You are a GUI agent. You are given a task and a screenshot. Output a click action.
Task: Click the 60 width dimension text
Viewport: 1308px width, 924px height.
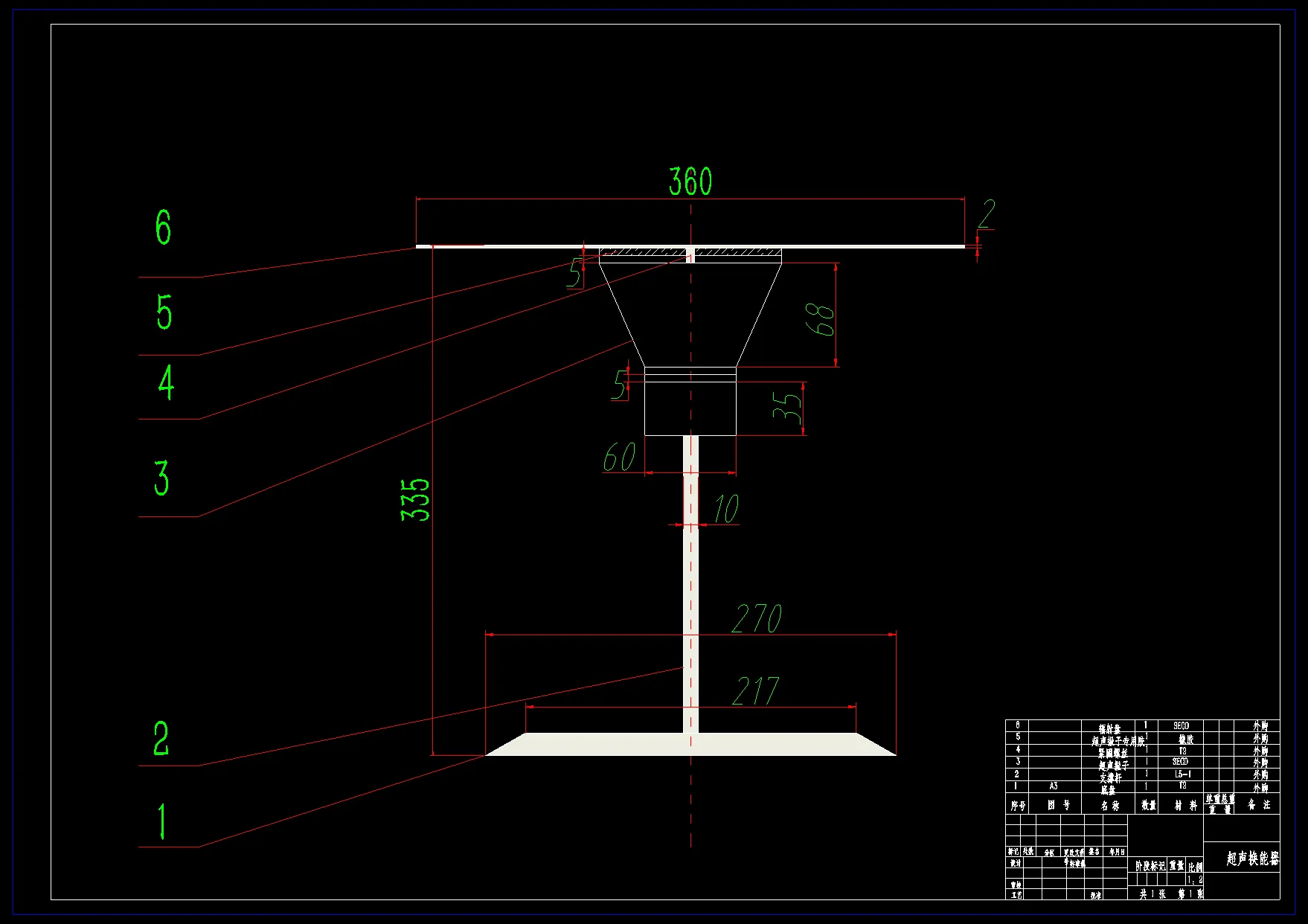click(x=619, y=457)
